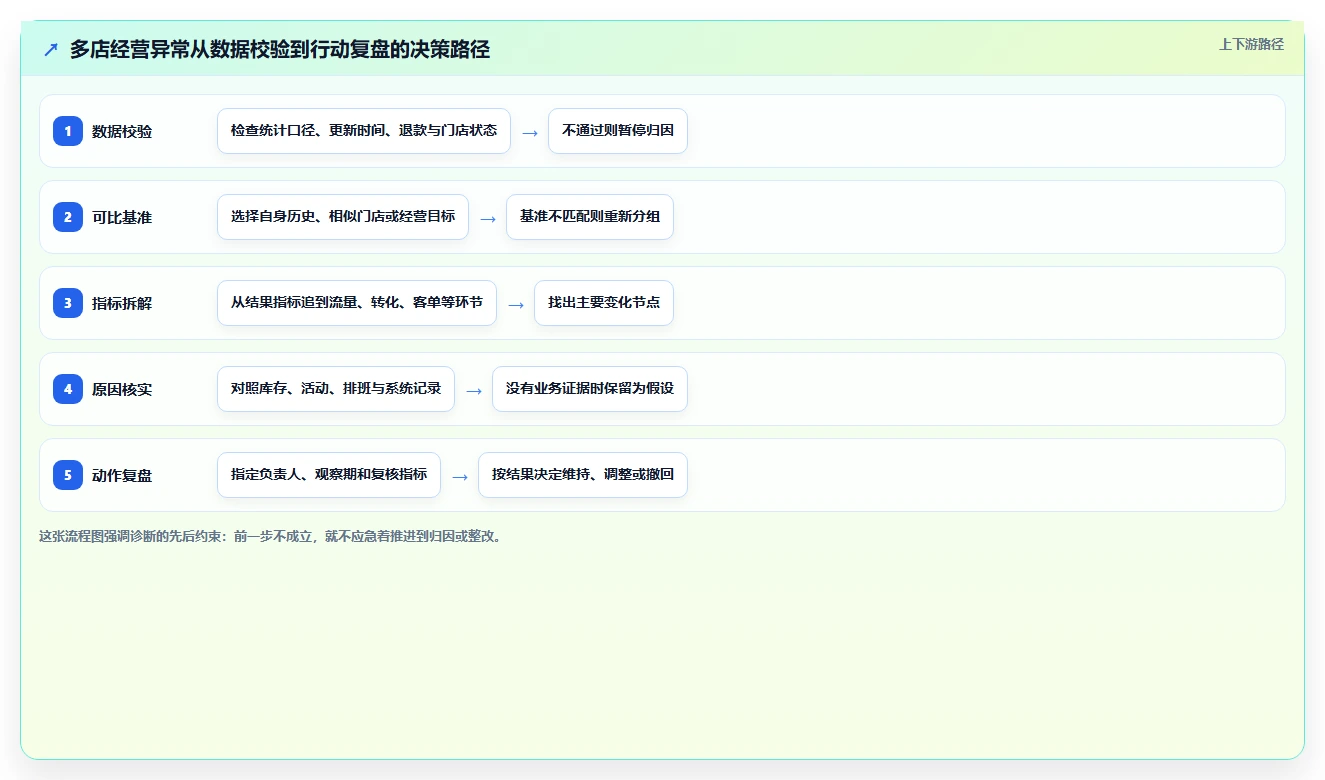Viewport: 1325px width, 780px height.
Task: Click the arrow in the 原因核实 row
Action: pos(474,390)
